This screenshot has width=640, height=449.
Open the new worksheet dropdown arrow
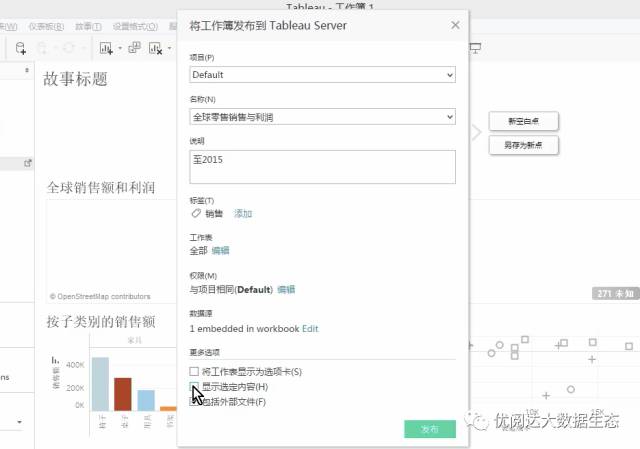click(x=120, y=48)
